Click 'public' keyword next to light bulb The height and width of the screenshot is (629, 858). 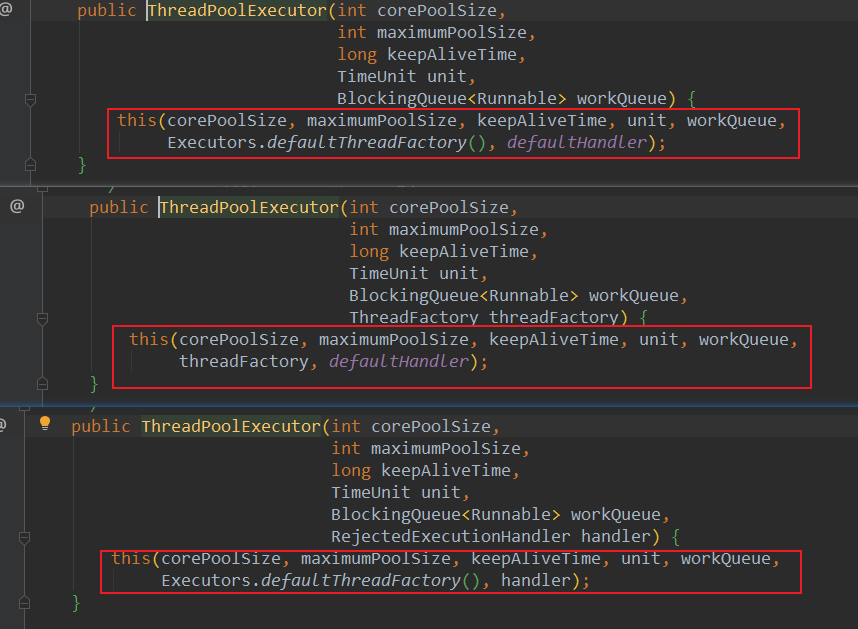pos(101,426)
